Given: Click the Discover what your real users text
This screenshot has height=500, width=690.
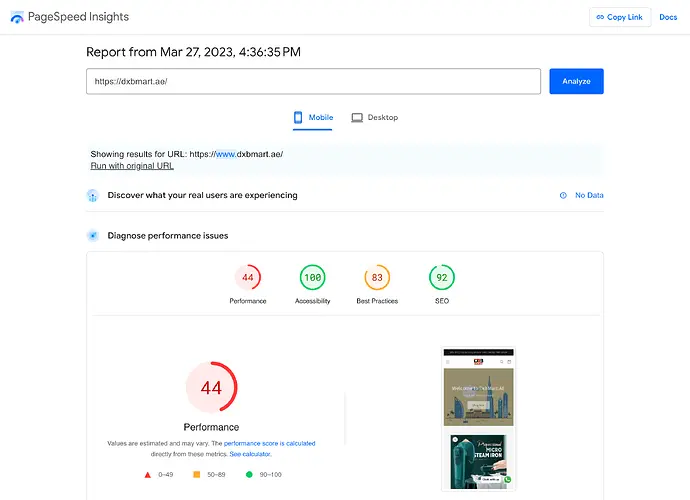Looking at the screenshot, I should (x=202, y=195).
